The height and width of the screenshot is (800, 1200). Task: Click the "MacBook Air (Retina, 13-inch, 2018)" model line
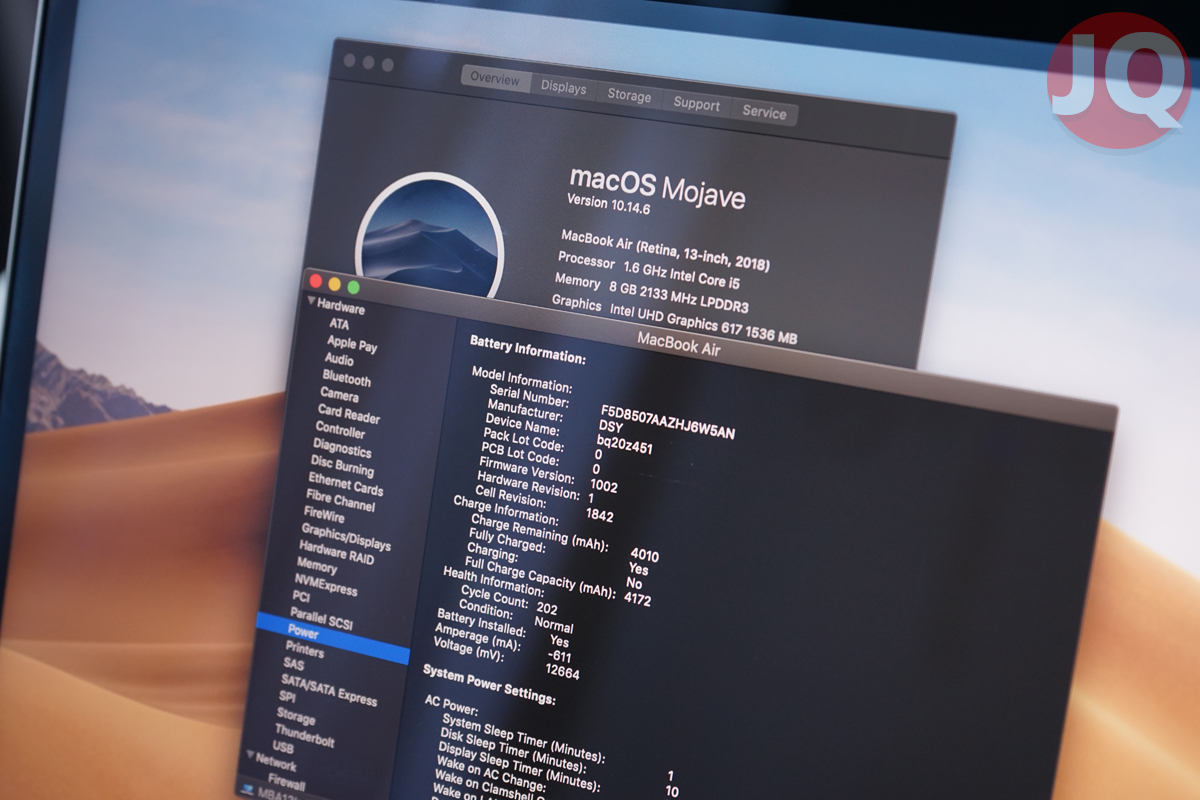tap(665, 251)
